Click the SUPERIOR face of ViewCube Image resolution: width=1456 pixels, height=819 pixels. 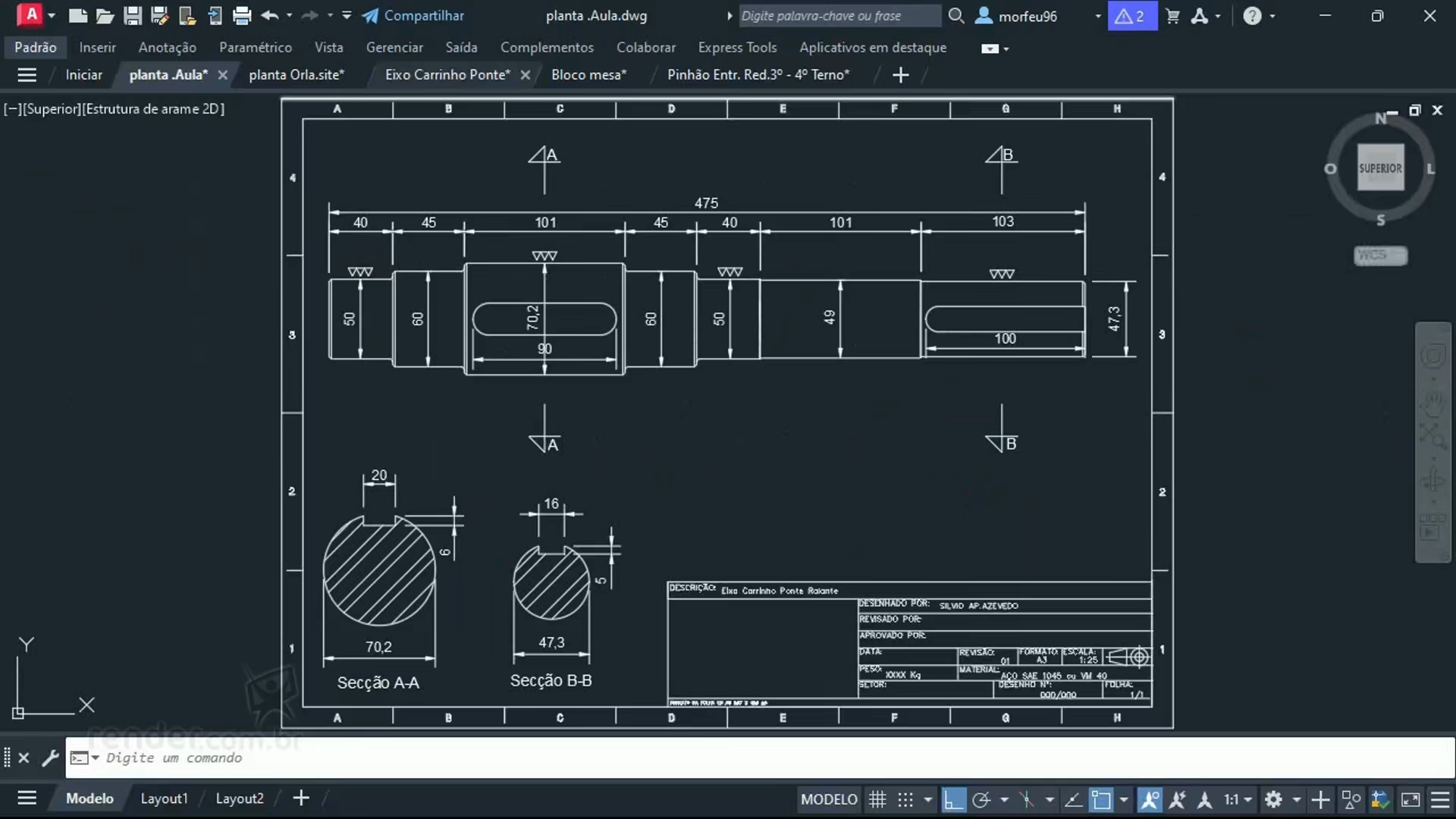pos(1380,168)
